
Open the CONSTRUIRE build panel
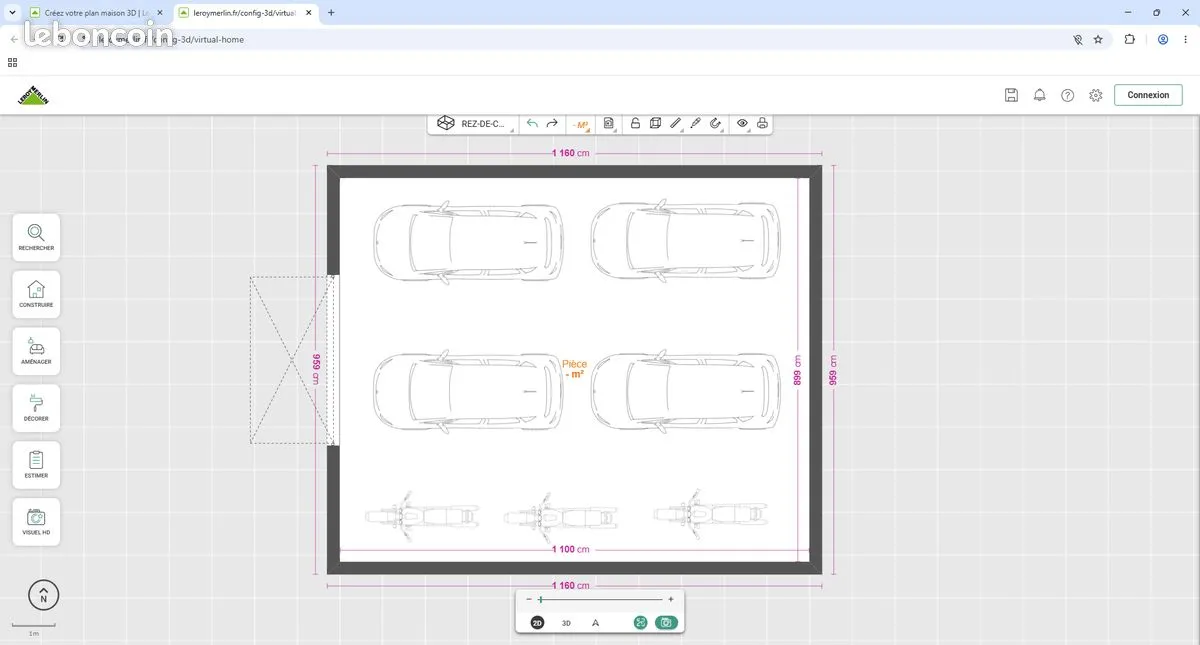click(36, 294)
